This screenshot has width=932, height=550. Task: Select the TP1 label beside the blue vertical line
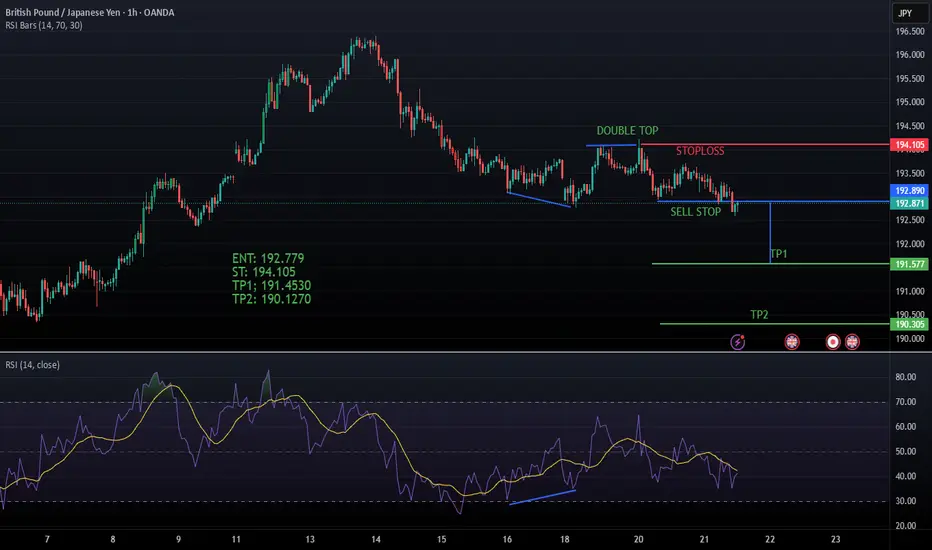click(x=779, y=254)
